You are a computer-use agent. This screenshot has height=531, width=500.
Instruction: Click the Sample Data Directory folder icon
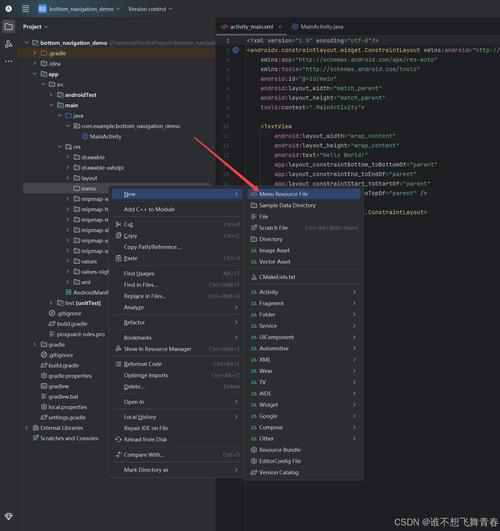[254, 205]
